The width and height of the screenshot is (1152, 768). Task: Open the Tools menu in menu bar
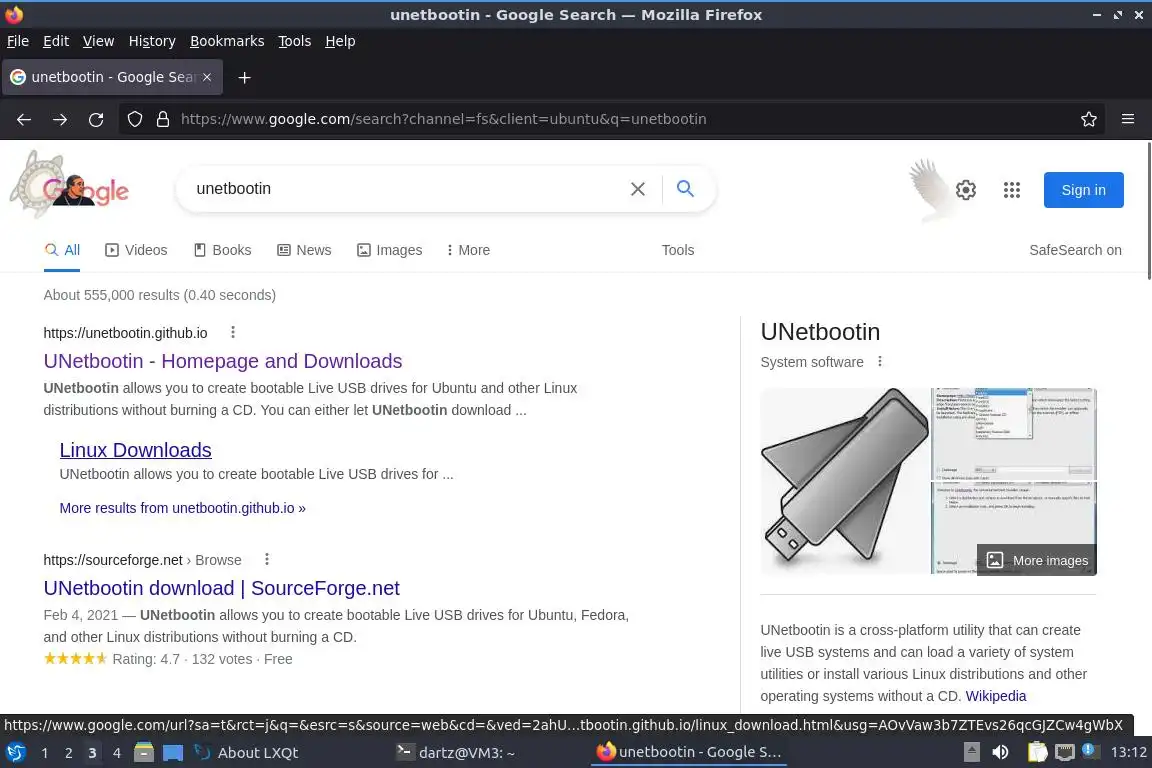coord(295,41)
